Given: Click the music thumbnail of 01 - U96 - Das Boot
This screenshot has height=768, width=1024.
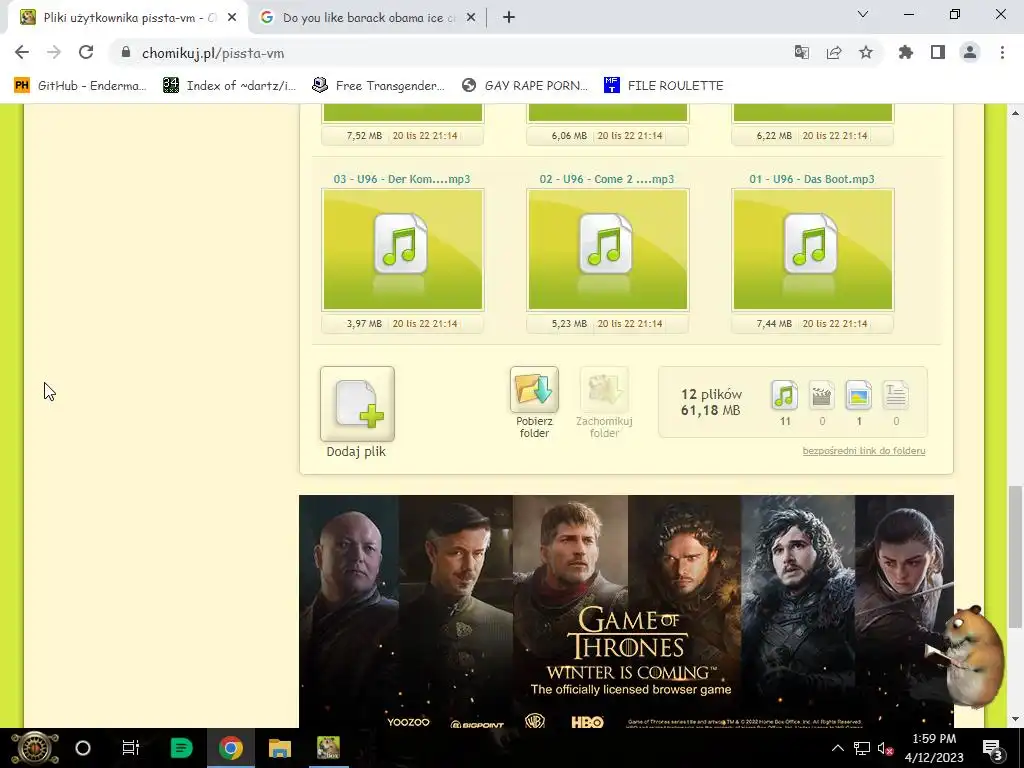Looking at the screenshot, I should 812,249.
